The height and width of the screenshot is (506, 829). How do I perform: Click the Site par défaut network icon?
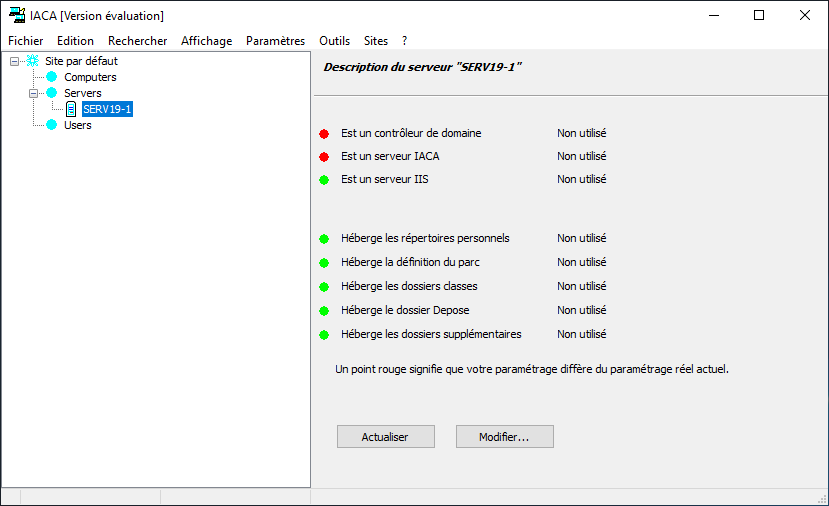pyautogui.click(x=33, y=61)
